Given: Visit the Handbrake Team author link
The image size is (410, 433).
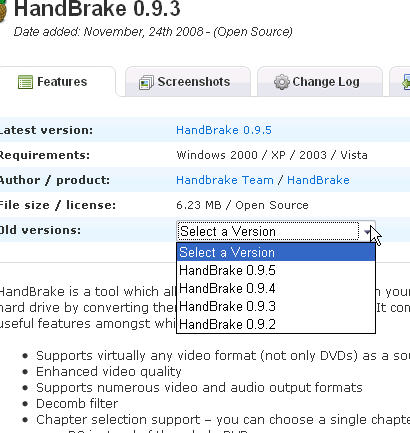Looking at the screenshot, I should pos(225,180).
